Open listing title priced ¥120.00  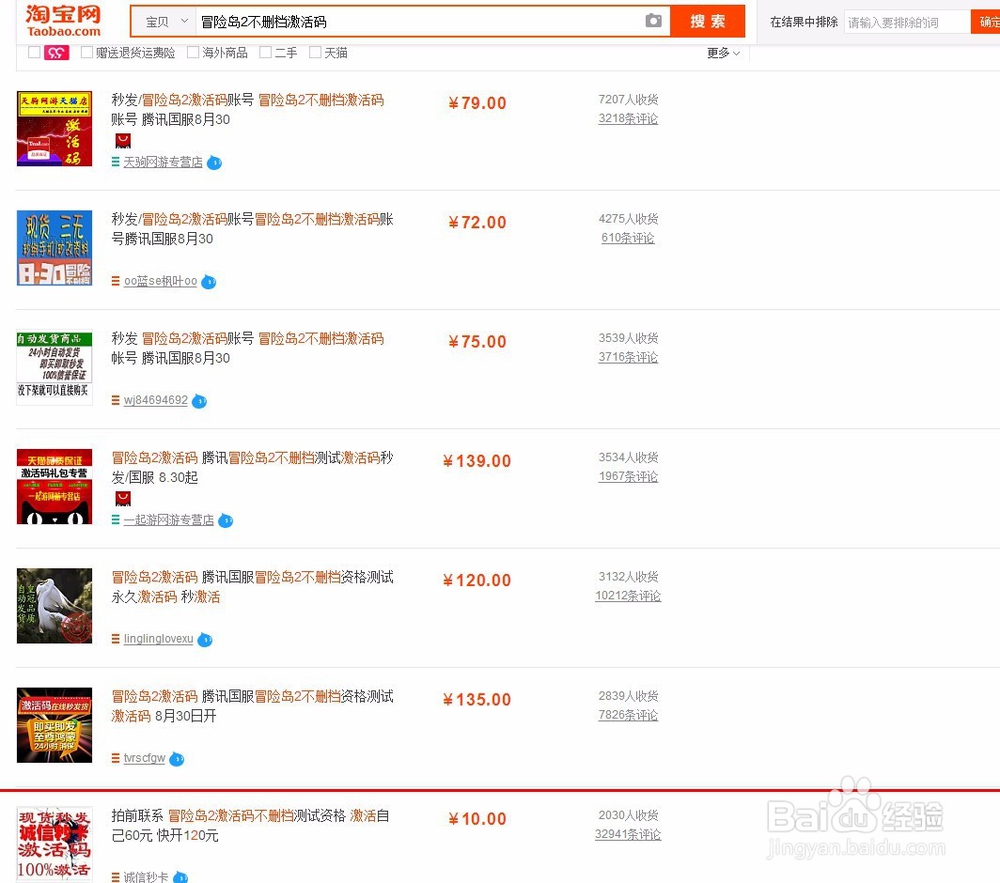point(253,587)
